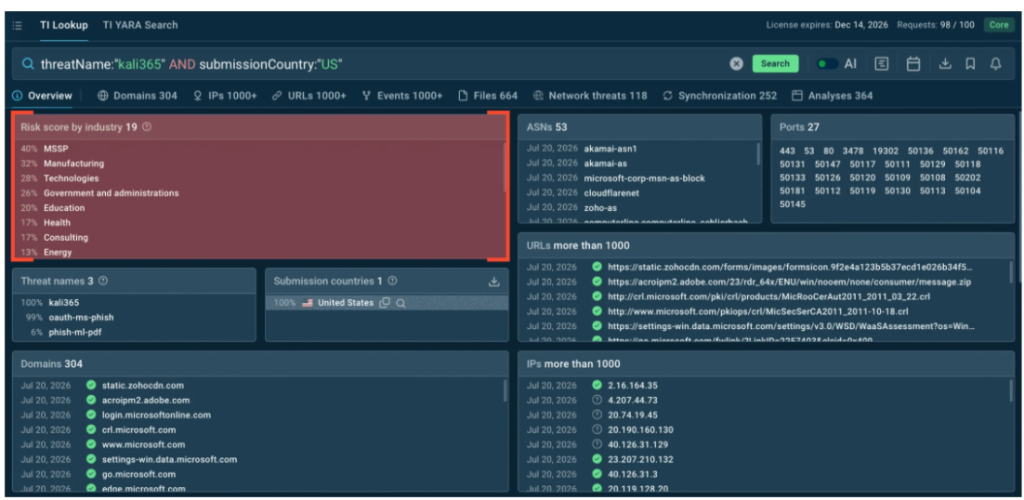Click the License expires Dec 14, 2026 text
The height and width of the screenshot is (500, 1024).
click(827, 25)
